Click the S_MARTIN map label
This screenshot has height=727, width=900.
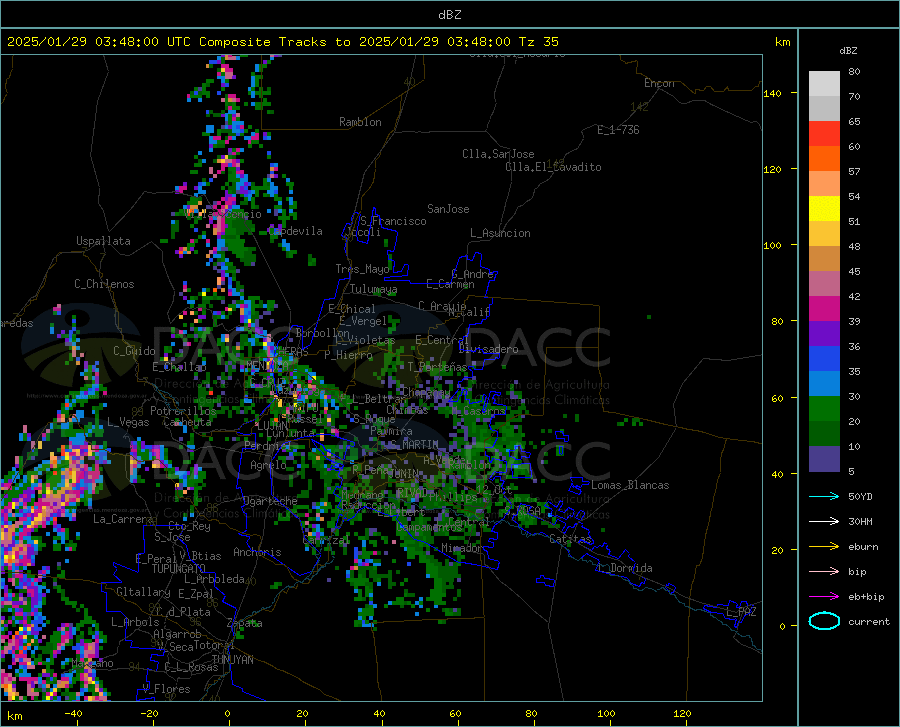pos(413,444)
